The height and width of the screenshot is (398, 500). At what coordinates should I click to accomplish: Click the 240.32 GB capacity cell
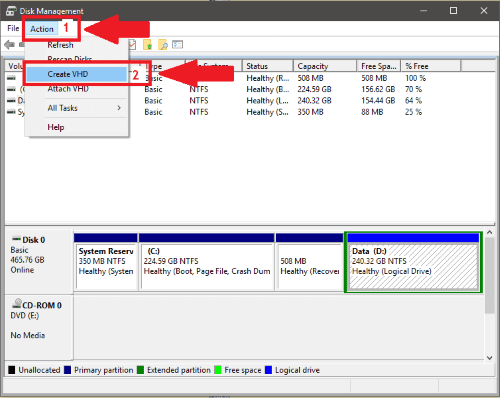pos(314,101)
